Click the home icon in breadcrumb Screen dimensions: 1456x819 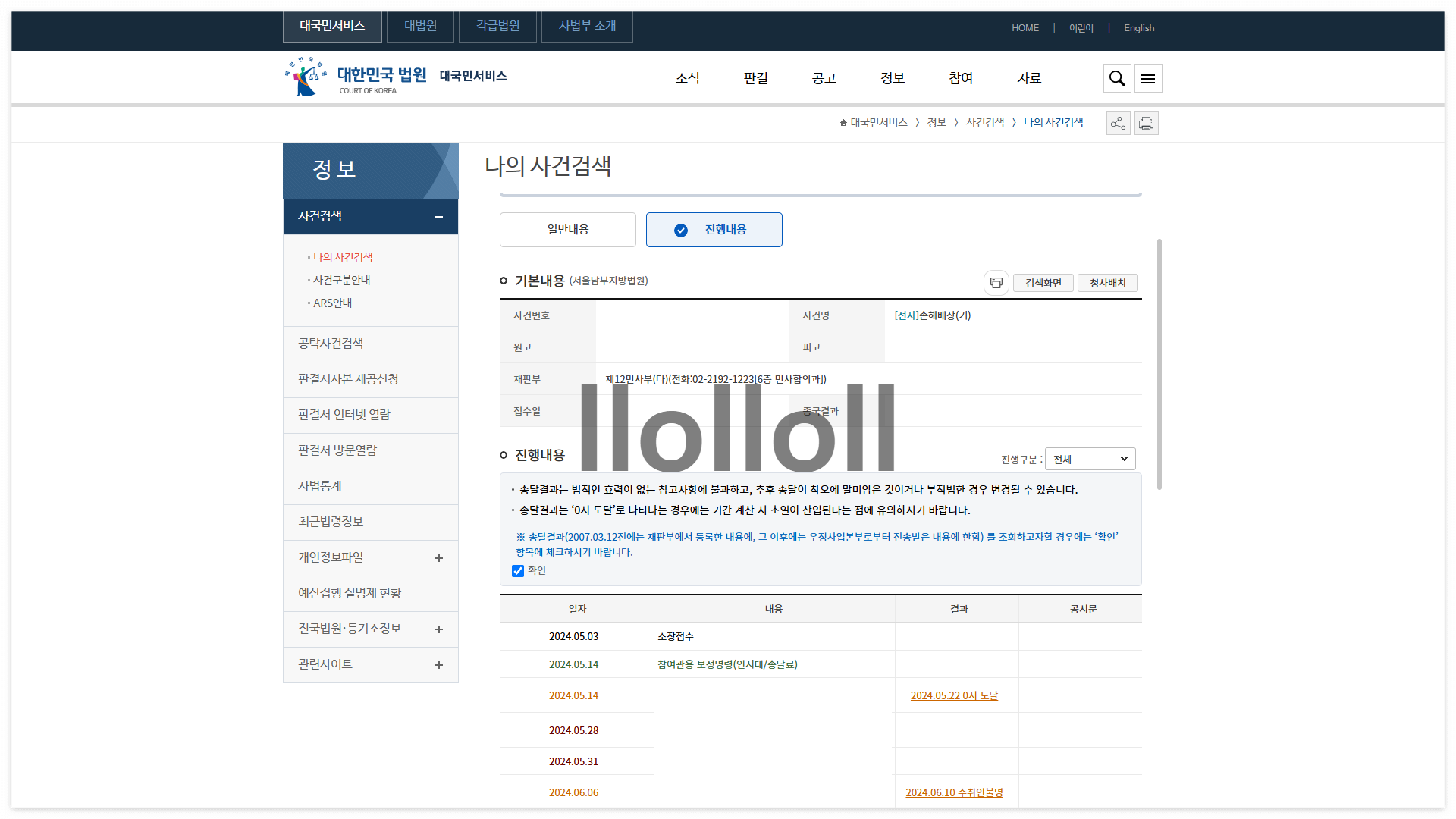coord(843,123)
